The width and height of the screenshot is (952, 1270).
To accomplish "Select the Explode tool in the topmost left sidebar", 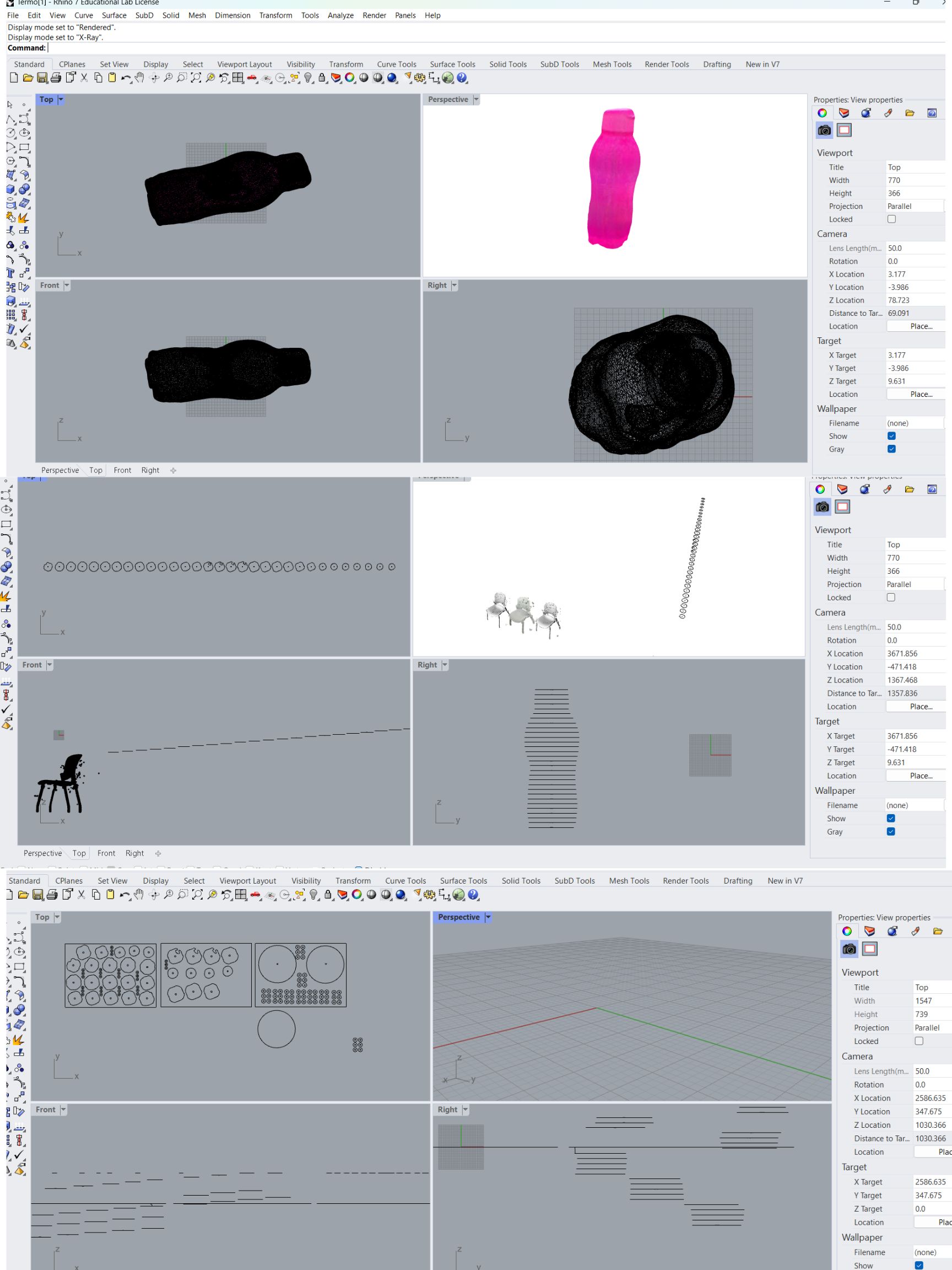I will click(24, 218).
